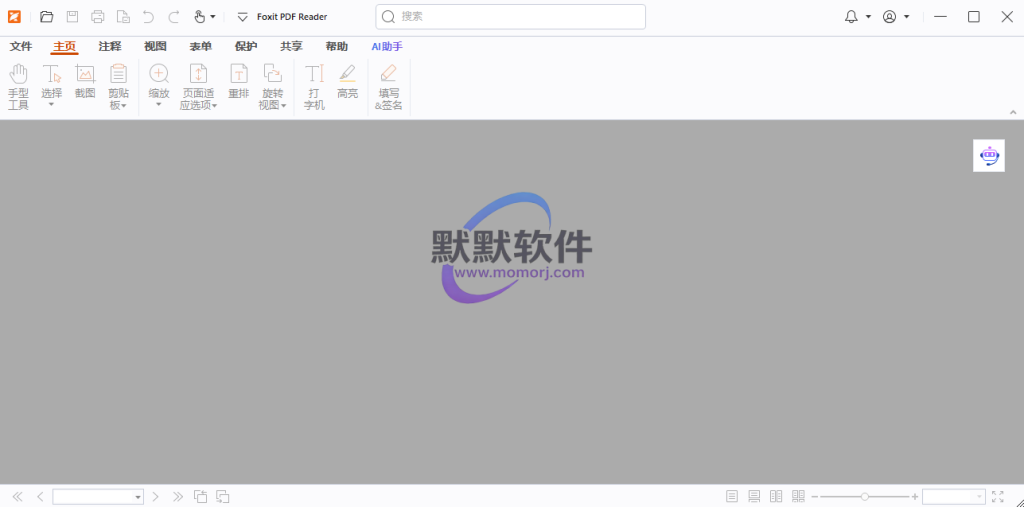The height and width of the screenshot is (507, 1024).
Task: Click the Open file folder icon
Action: (x=47, y=17)
